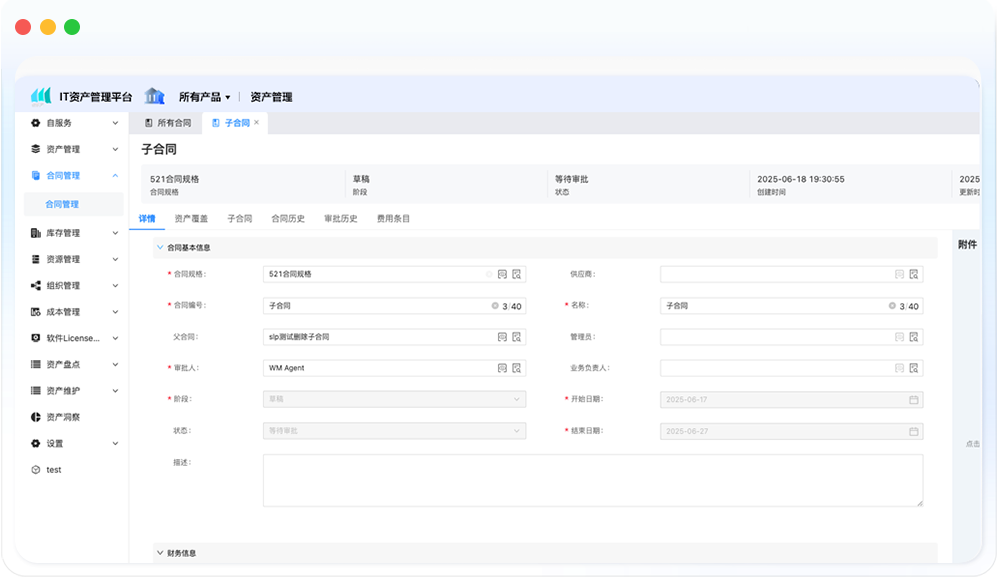Click the IT资产管理平台 logo icon
Viewport: 997px width, 578px height.
pyautogui.click(x=41, y=96)
